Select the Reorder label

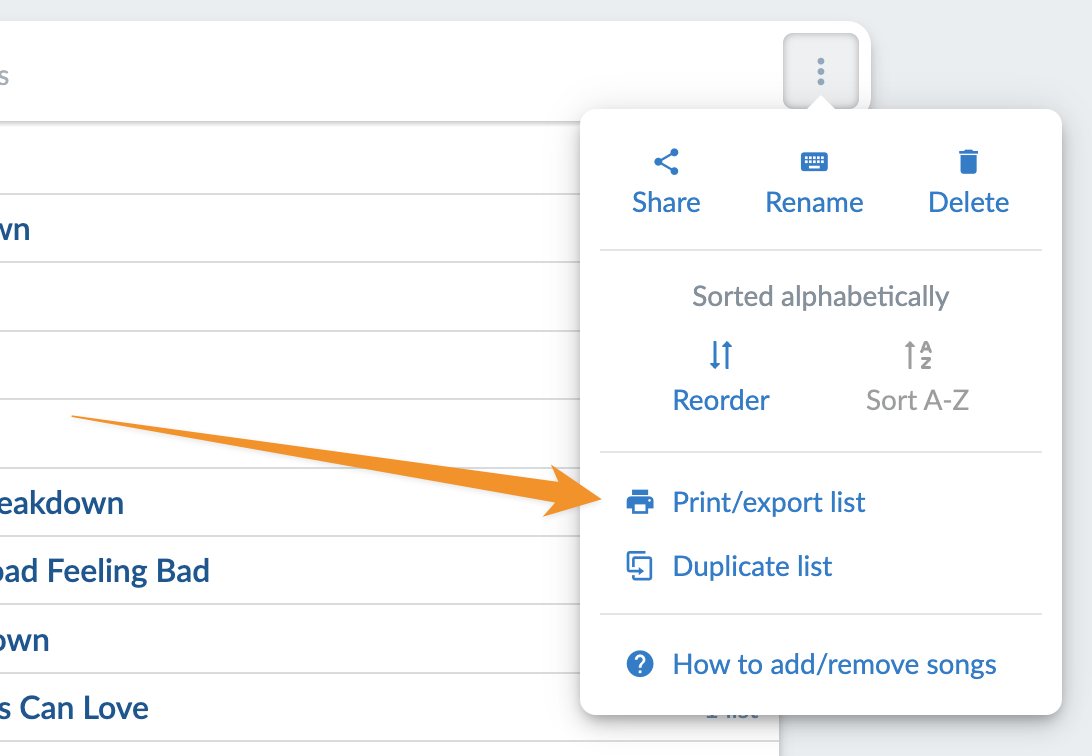(721, 401)
